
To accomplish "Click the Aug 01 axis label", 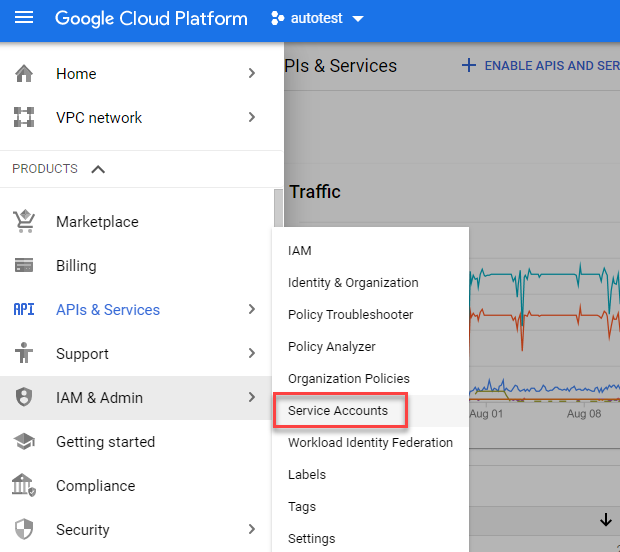I will [x=486, y=414].
